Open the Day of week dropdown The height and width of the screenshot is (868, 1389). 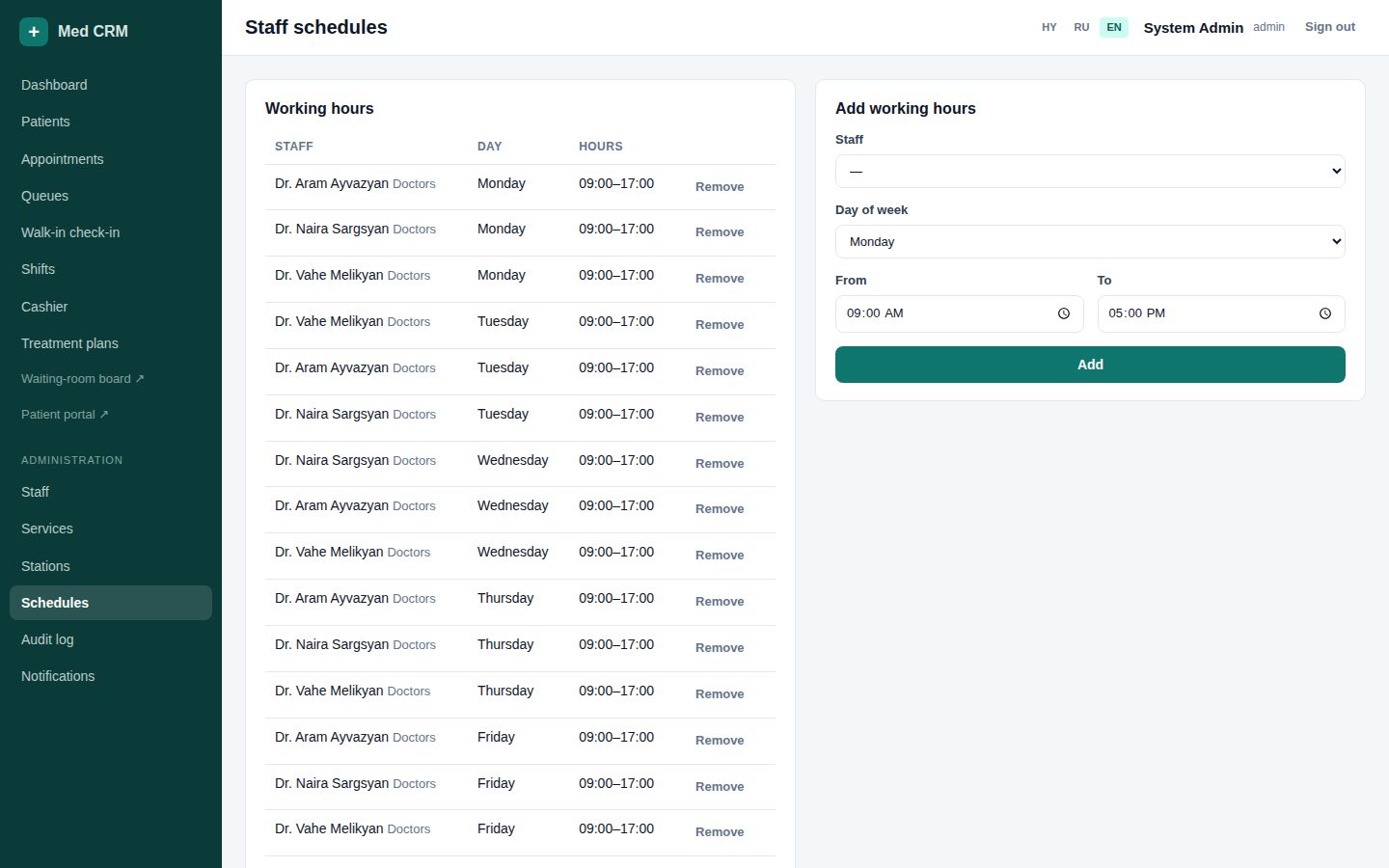click(1090, 242)
